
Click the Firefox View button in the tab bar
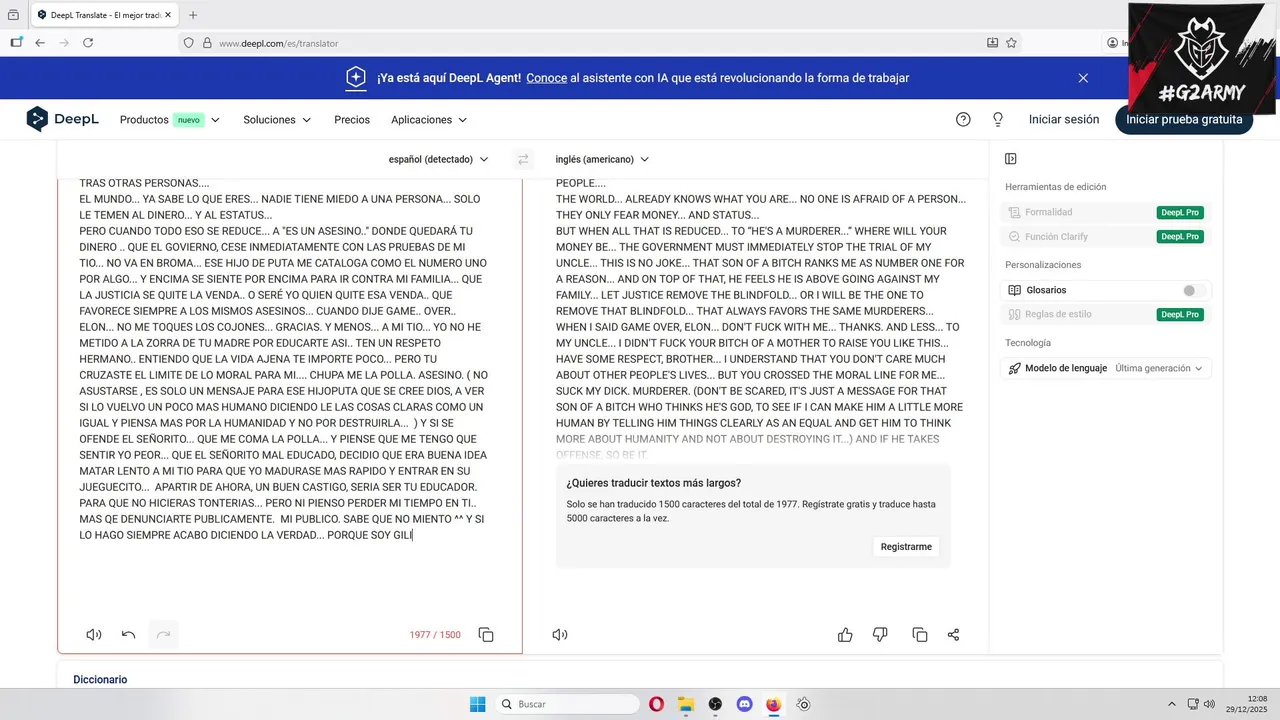coord(13,15)
